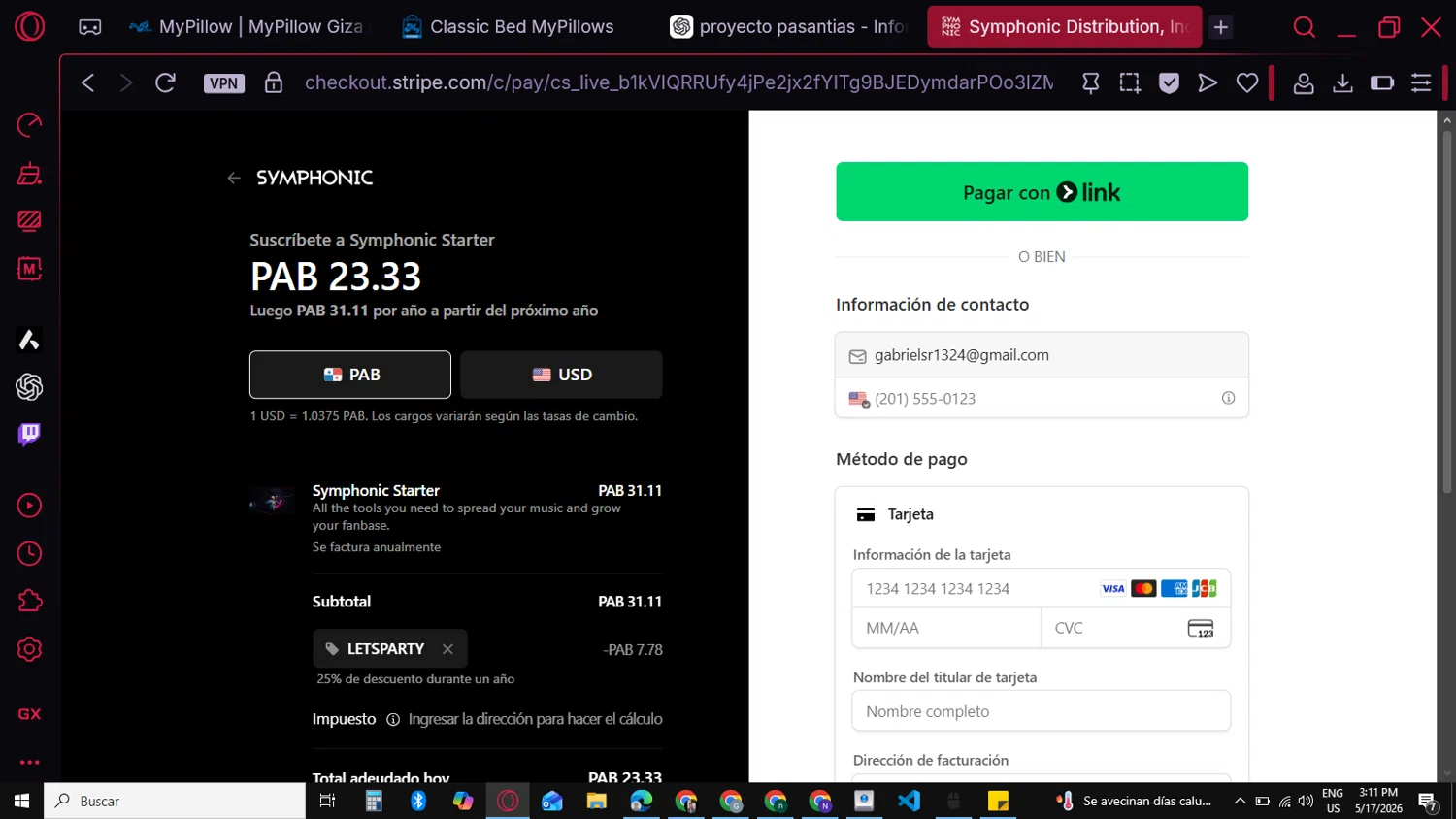Screen dimensions: 1456x819
Task: Focus the MM/AA expiry field
Action: pyautogui.click(x=946, y=628)
